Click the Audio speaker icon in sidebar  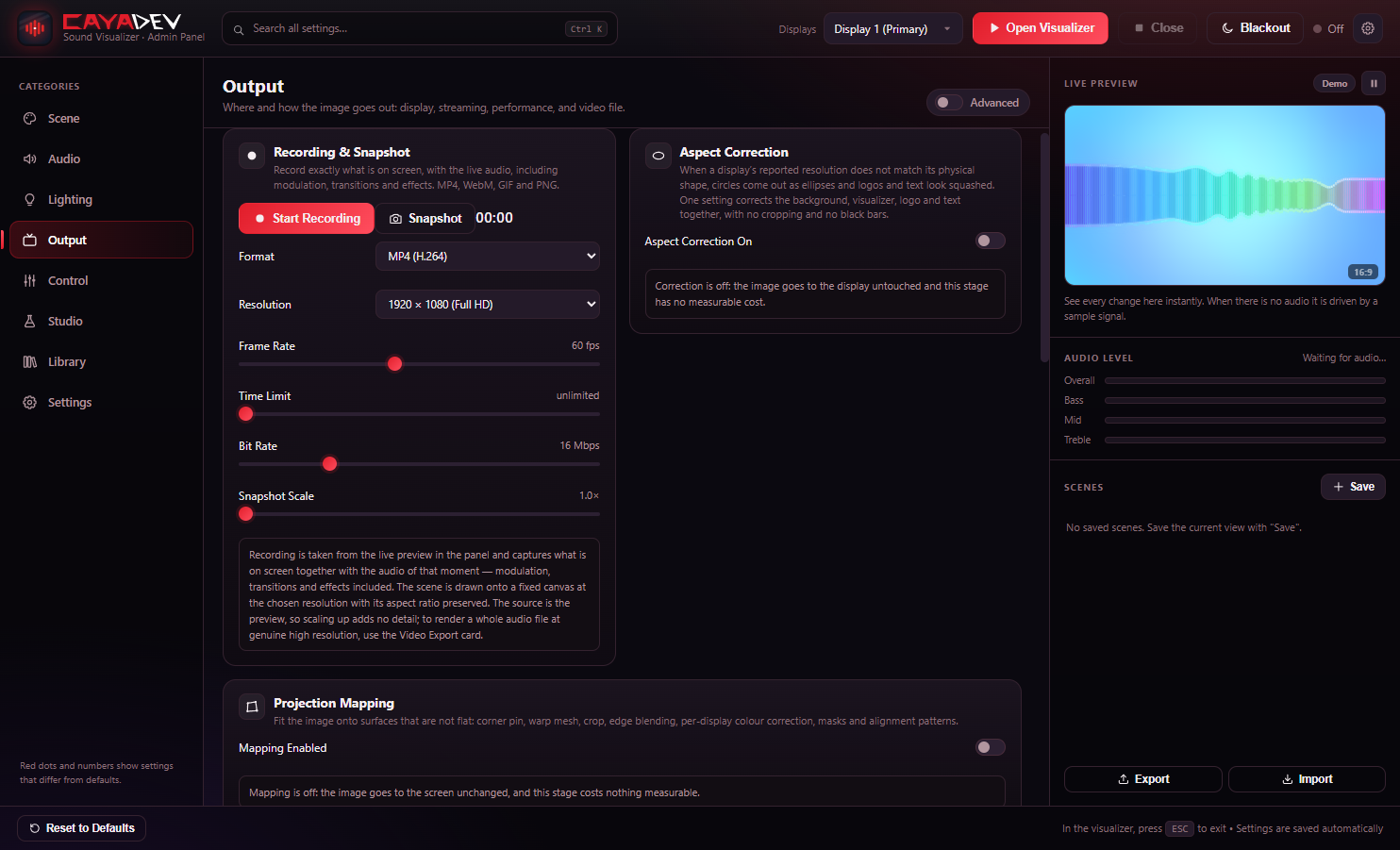pos(30,159)
